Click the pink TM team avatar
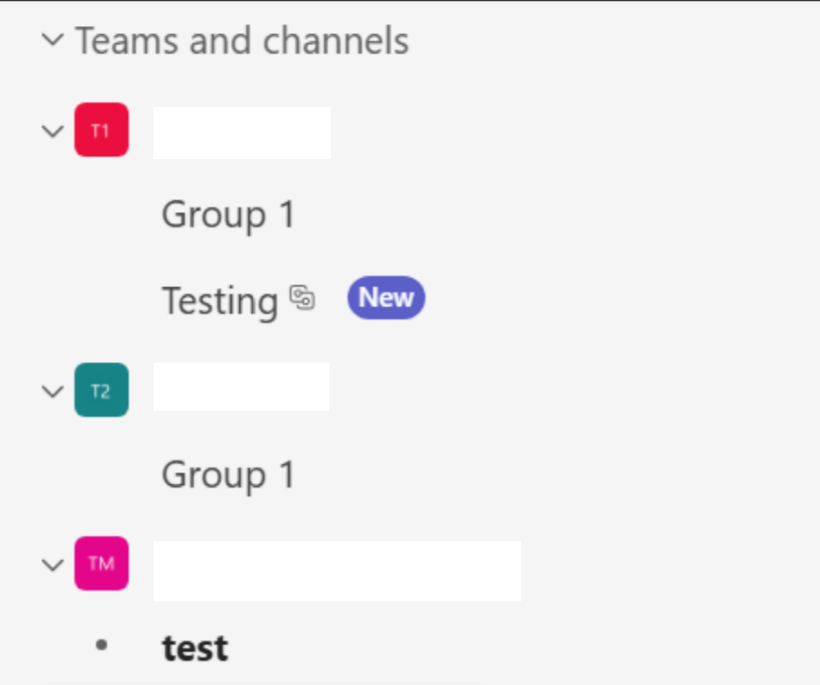Screen dimensions: 820x685 point(101,564)
